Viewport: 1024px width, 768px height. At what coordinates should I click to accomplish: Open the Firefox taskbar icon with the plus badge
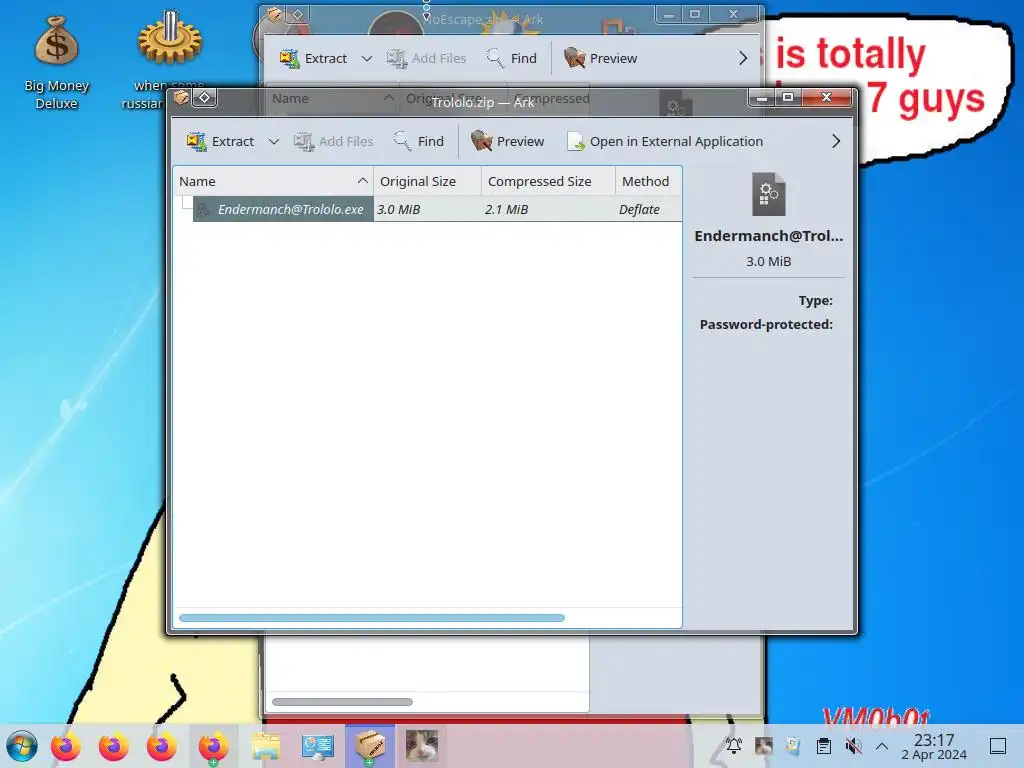[213, 746]
